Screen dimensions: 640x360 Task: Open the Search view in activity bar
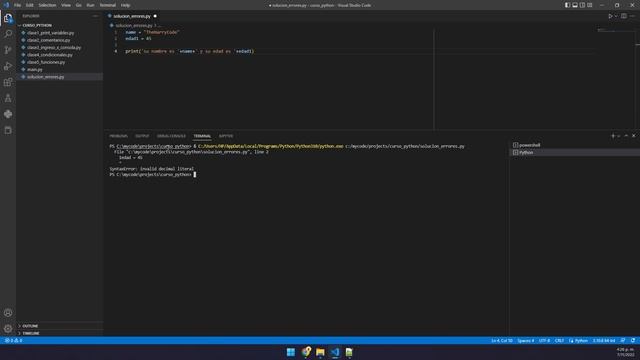8,34
